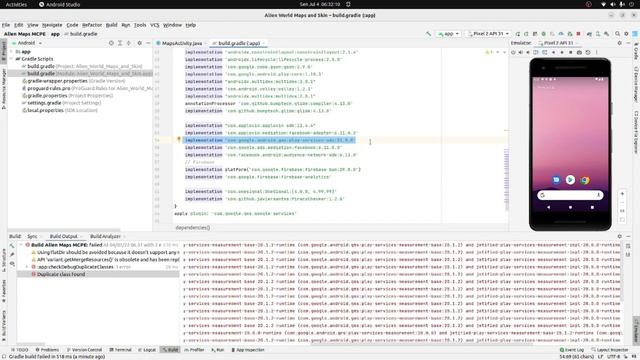640x360 pixels.
Task: Open Messages icon on emulator screen
Action: click(556, 180)
